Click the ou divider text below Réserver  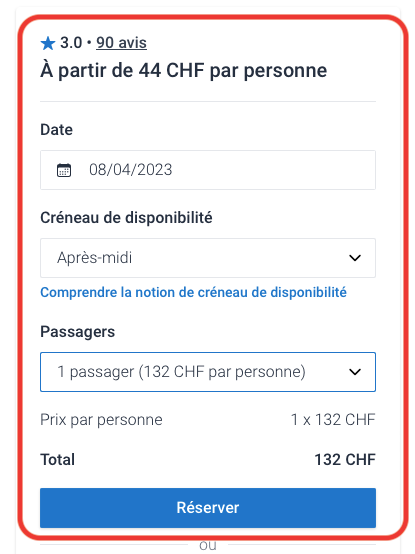(208, 545)
